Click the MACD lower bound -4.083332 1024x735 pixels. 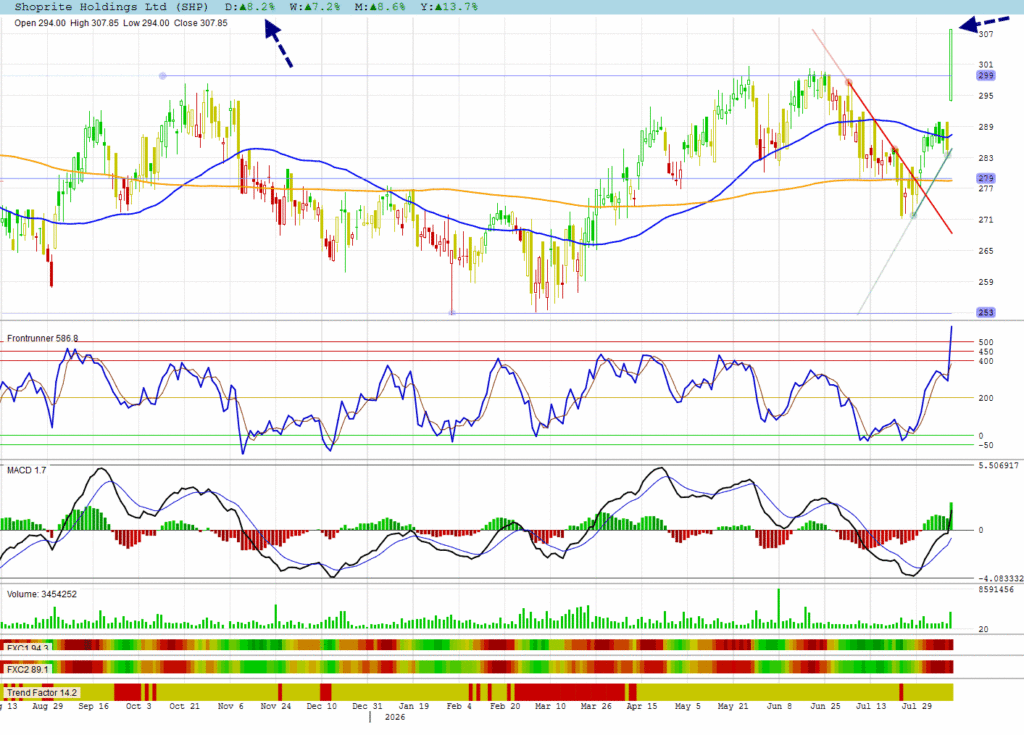point(999,579)
